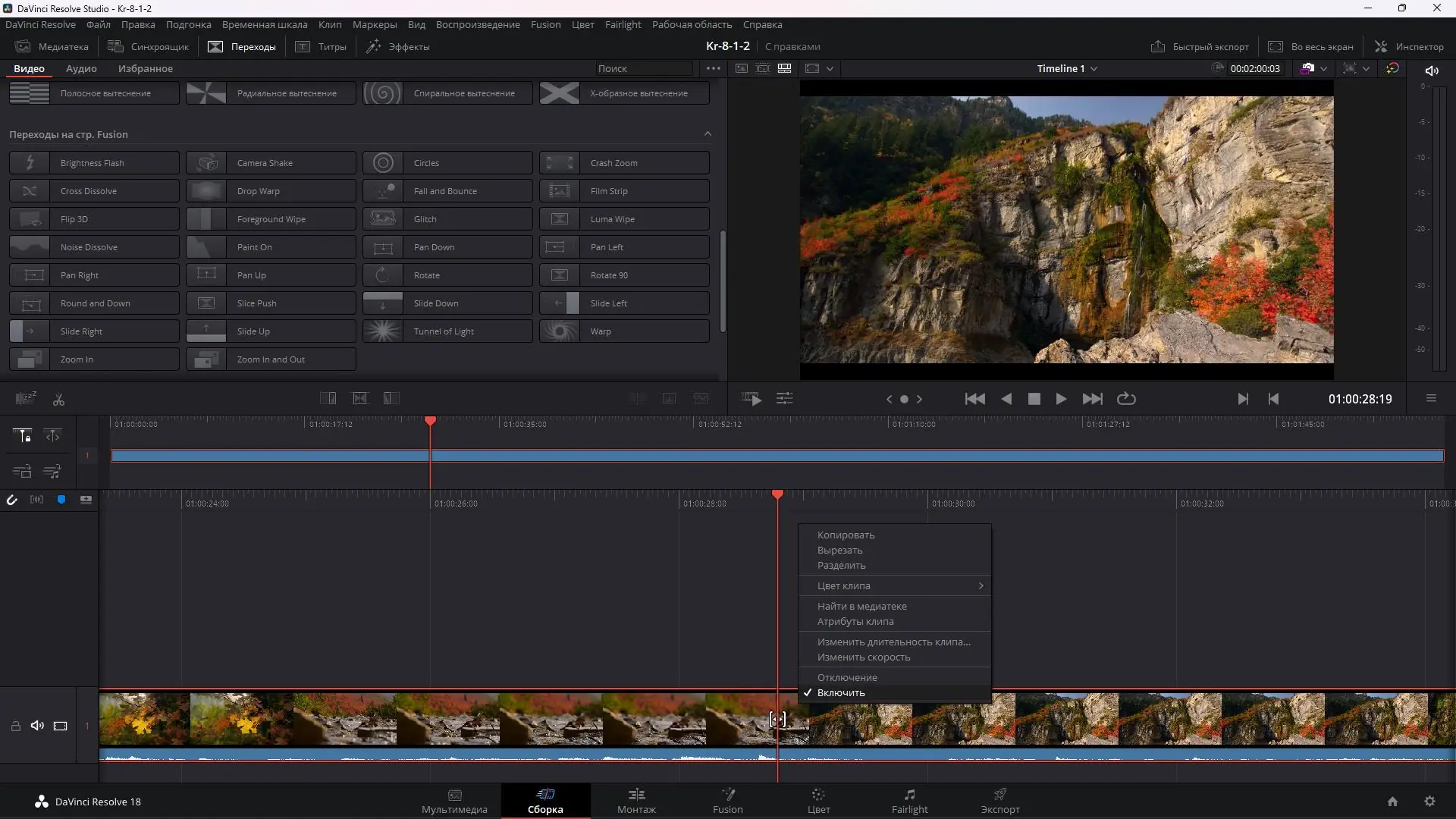This screenshot has width=1456, height=819.
Task: Choose Разделить from the context menu
Action: point(841,565)
